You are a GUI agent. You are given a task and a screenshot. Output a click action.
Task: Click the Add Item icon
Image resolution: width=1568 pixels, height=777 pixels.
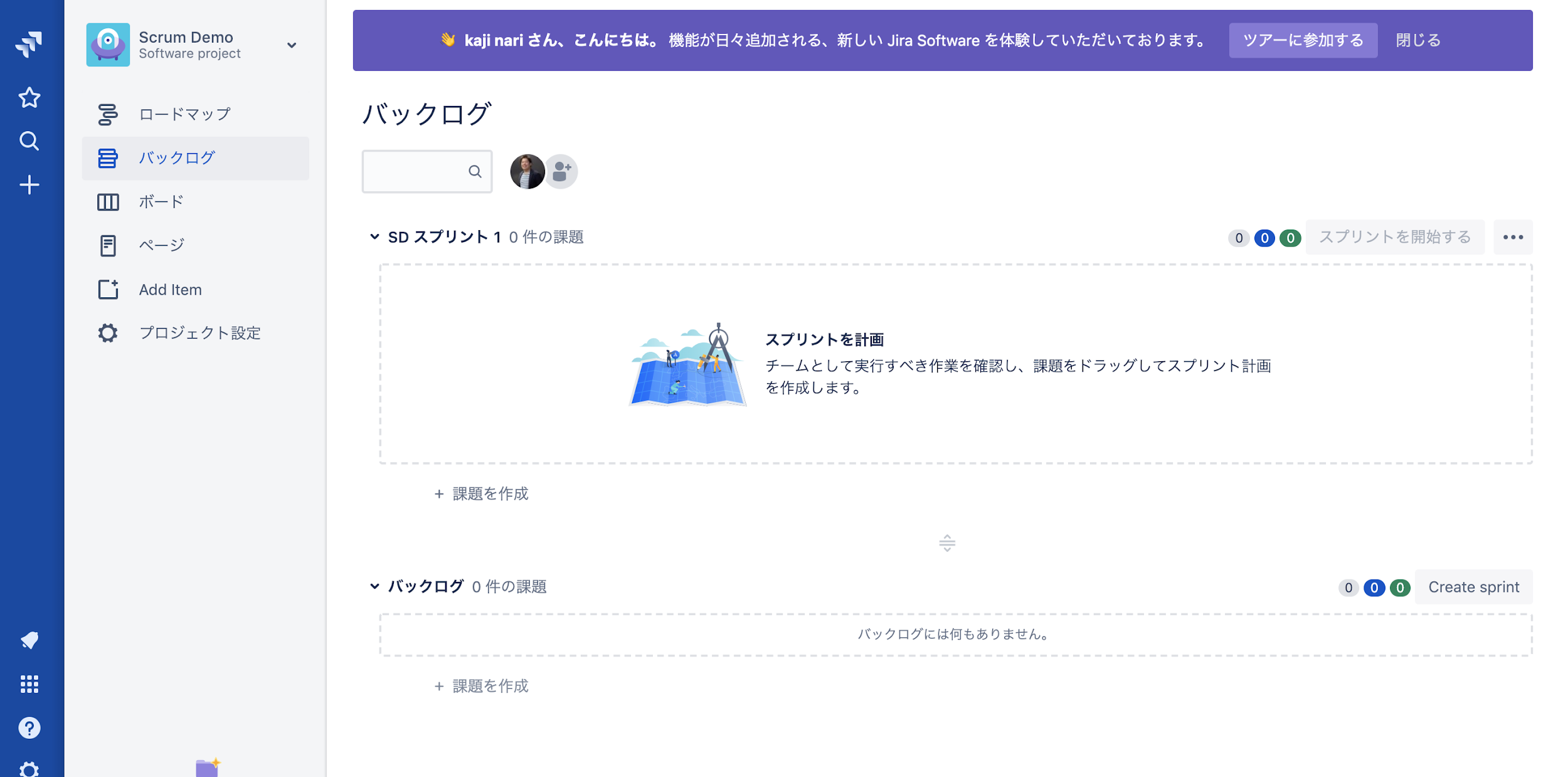(x=108, y=289)
